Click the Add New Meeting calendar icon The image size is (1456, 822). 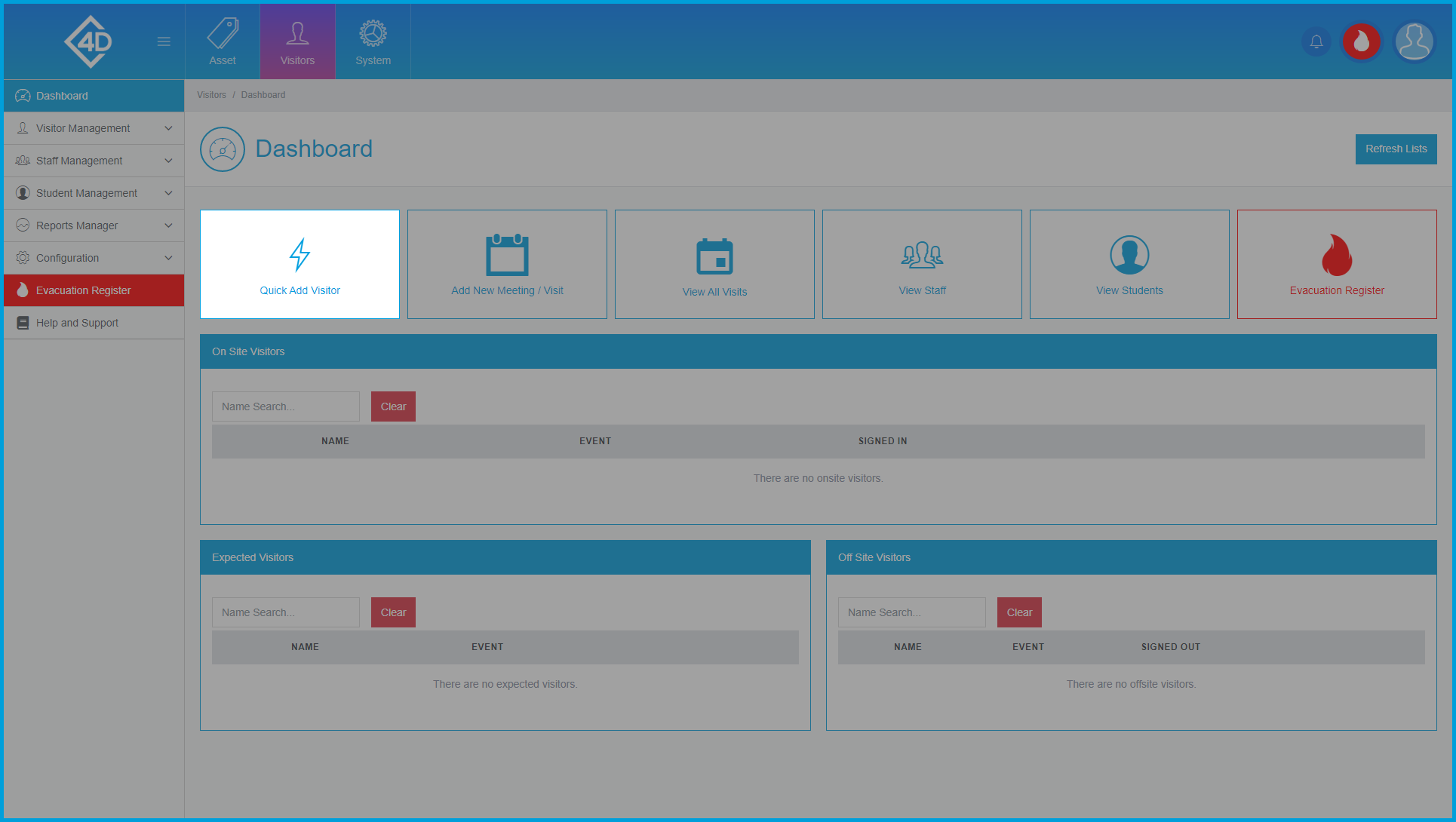point(507,255)
